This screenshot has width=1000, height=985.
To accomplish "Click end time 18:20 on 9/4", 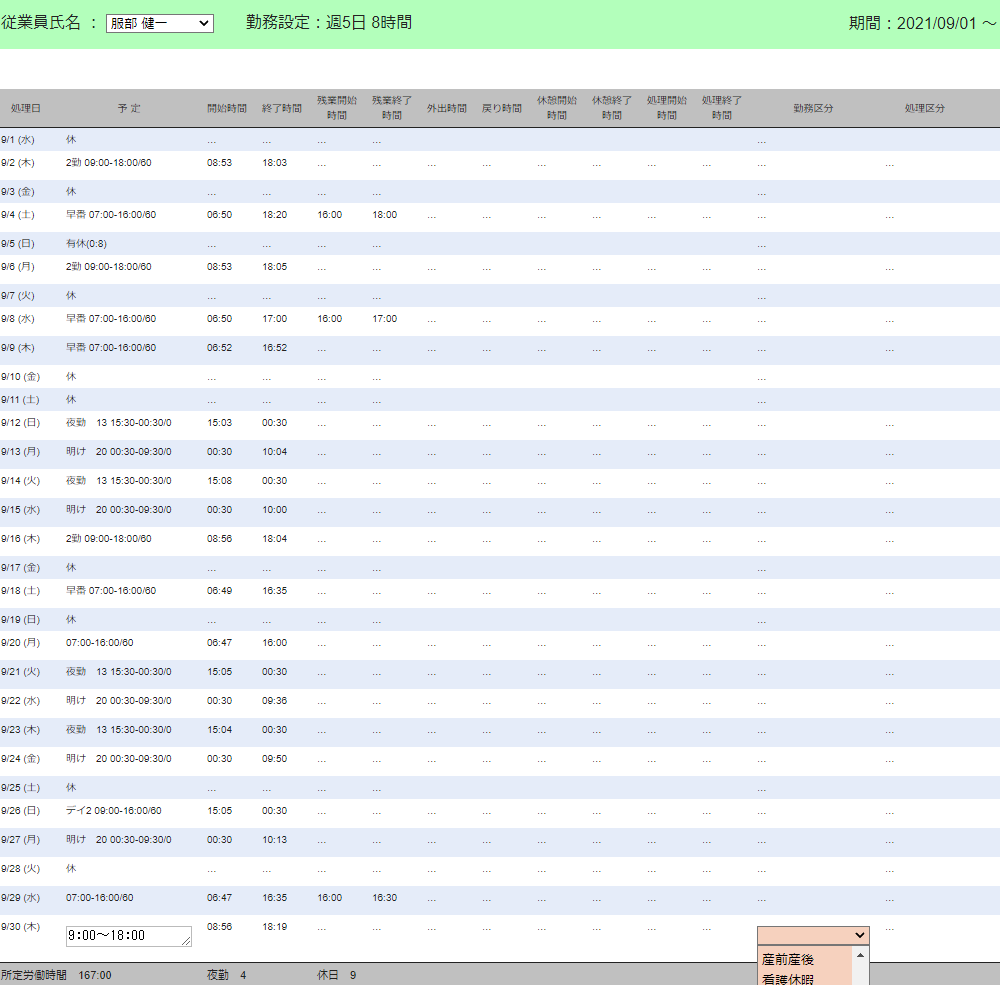I will click(274, 215).
